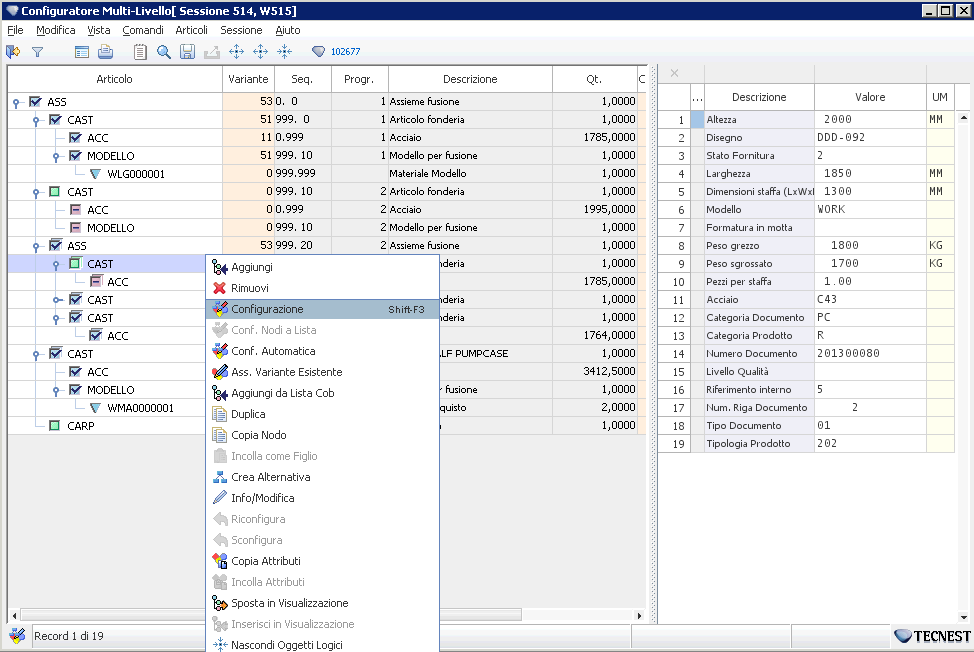Close the attributes panel with the X
This screenshot has height=652, width=974.
674,73
